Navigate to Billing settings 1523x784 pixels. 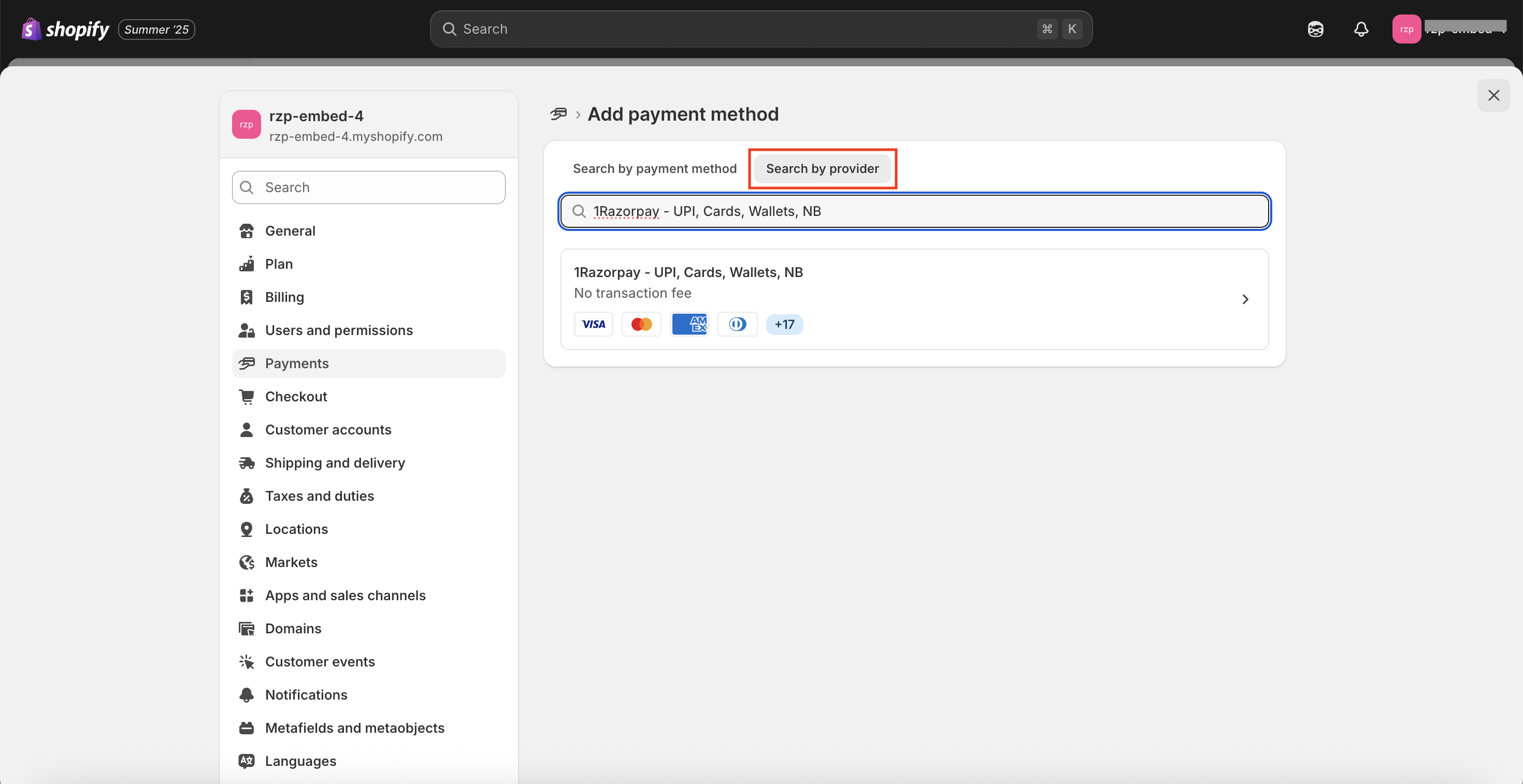tap(368, 297)
